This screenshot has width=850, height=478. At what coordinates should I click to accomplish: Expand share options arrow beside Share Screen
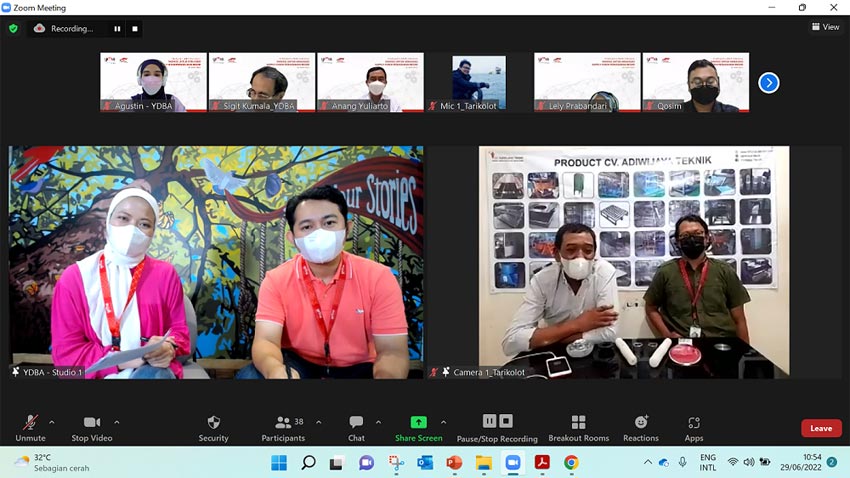[443, 422]
